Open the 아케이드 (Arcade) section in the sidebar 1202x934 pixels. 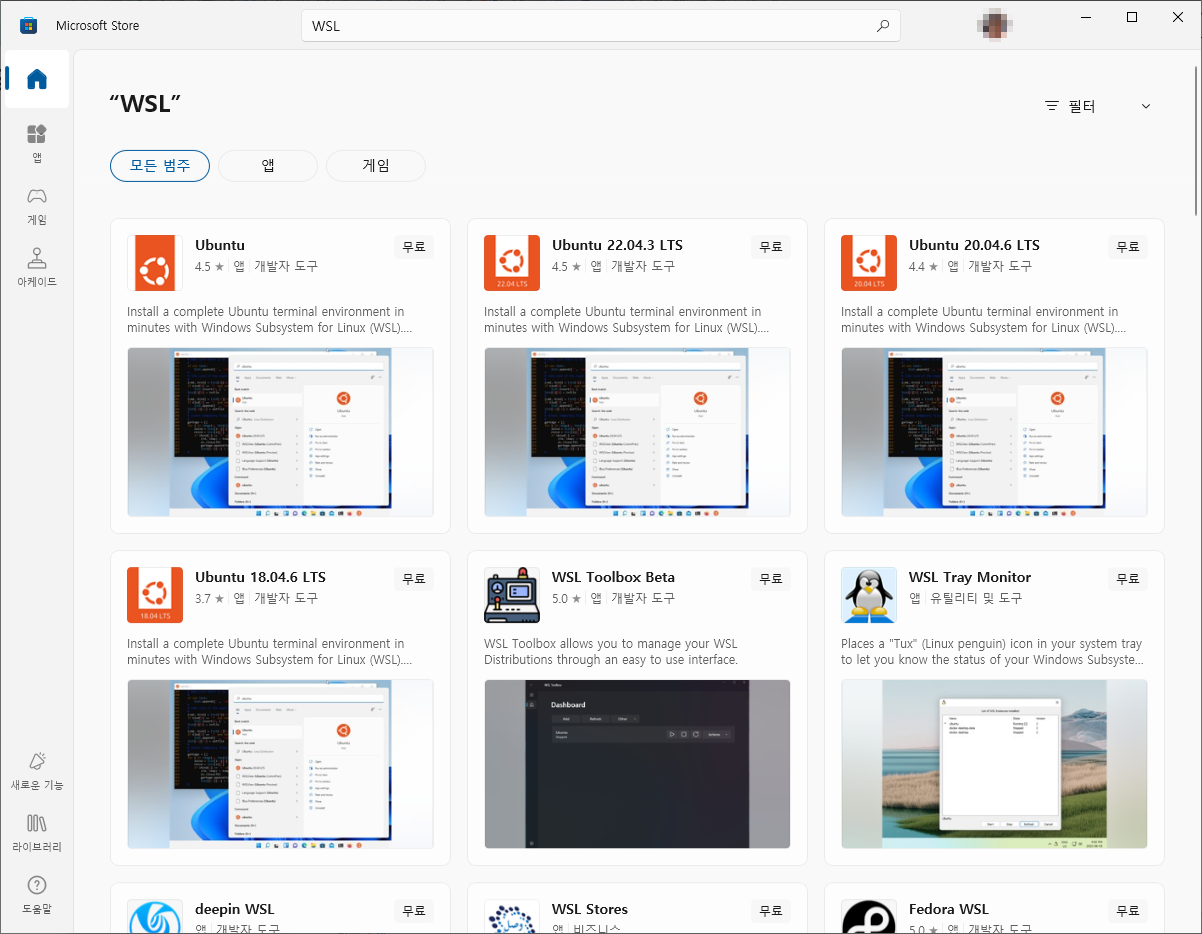(x=37, y=267)
